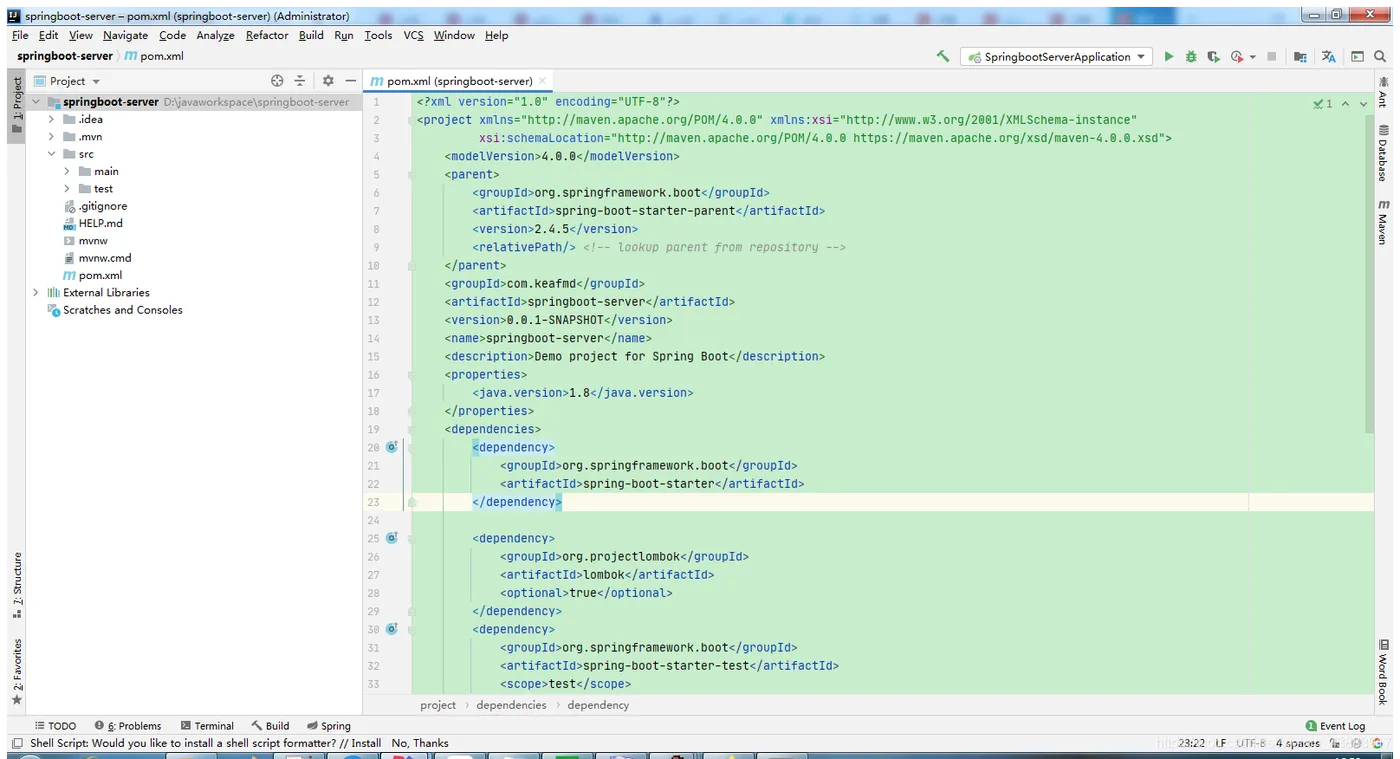Click the grey Stop square icon
The height and width of the screenshot is (759, 1400).
pyautogui.click(x=1271, y=57)
